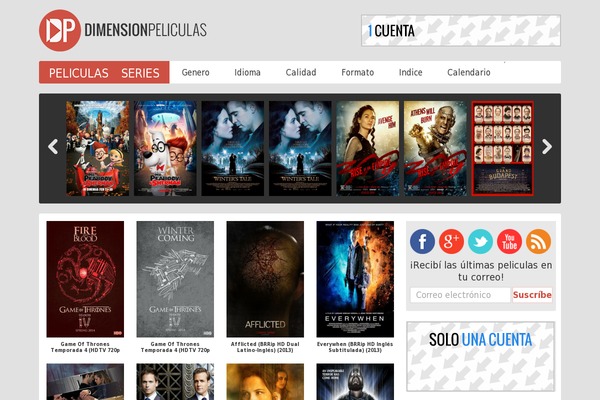Open the second Winter's Tale carousel poster
600x400 pixels.
300,149
